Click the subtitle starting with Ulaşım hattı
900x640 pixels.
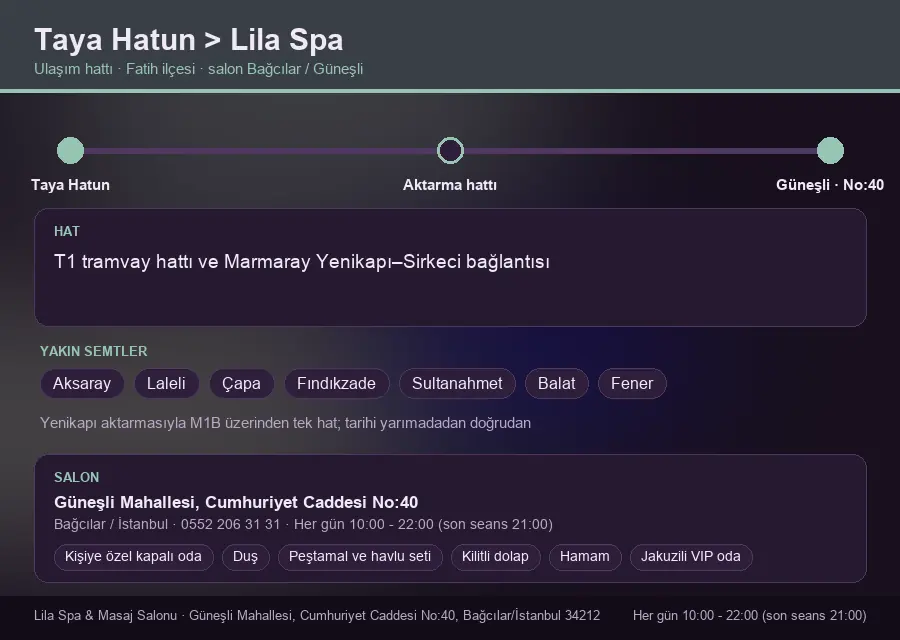199,69
